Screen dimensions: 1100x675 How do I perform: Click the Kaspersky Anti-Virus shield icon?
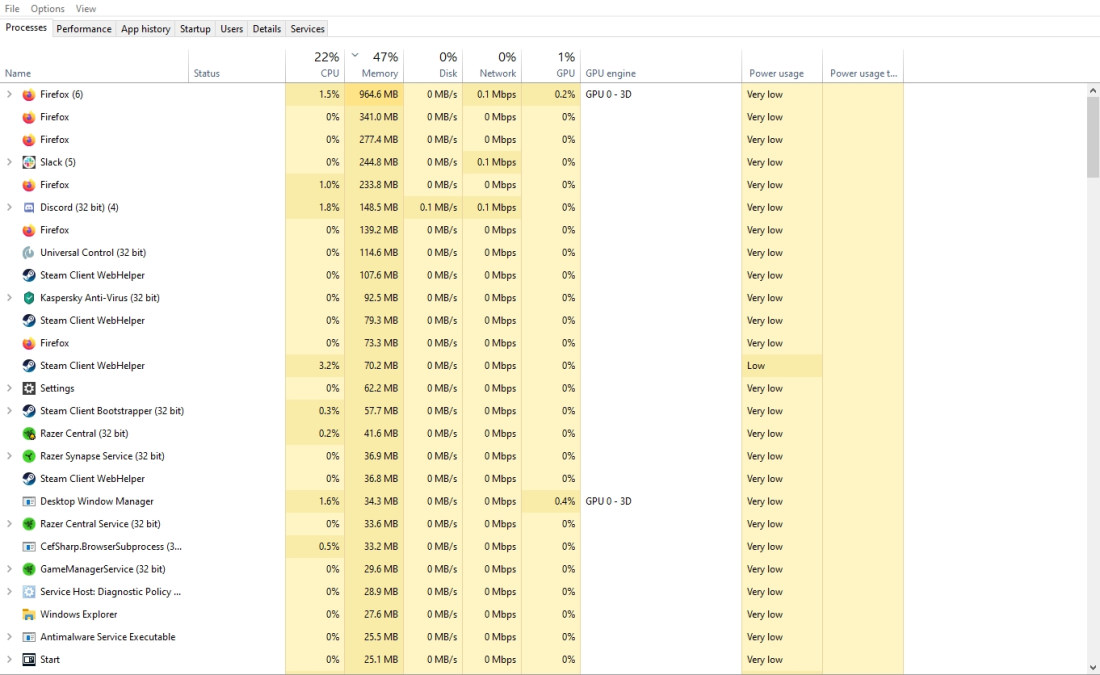click(x=29, y=298)
